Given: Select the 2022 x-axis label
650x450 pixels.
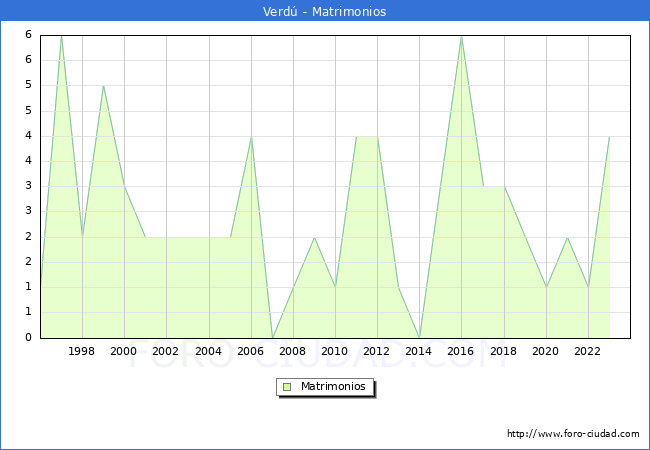Looking at the screenshot, I should 587,351.
